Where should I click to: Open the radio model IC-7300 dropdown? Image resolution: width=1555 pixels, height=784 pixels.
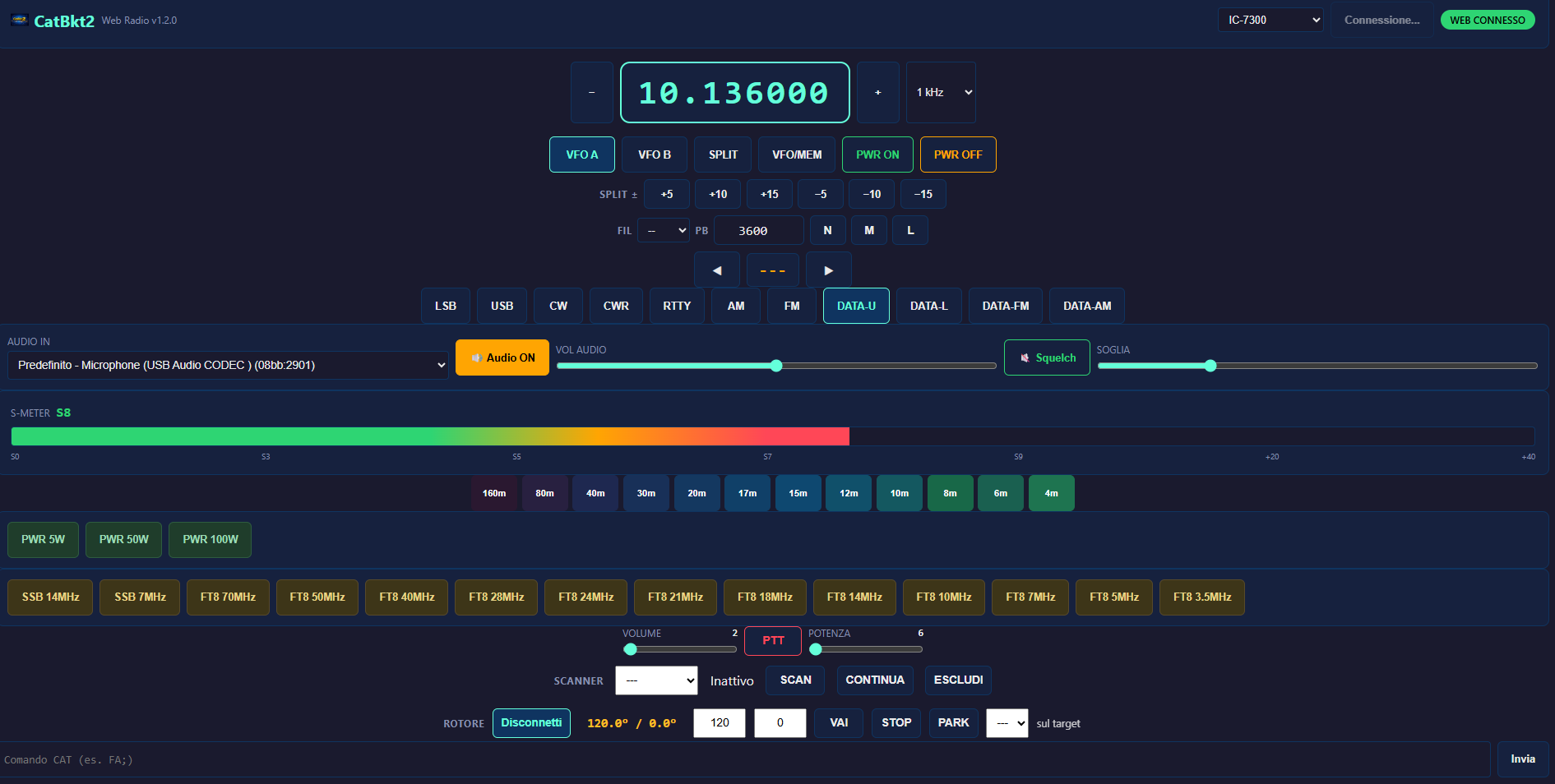click(x=1270, y=20)
